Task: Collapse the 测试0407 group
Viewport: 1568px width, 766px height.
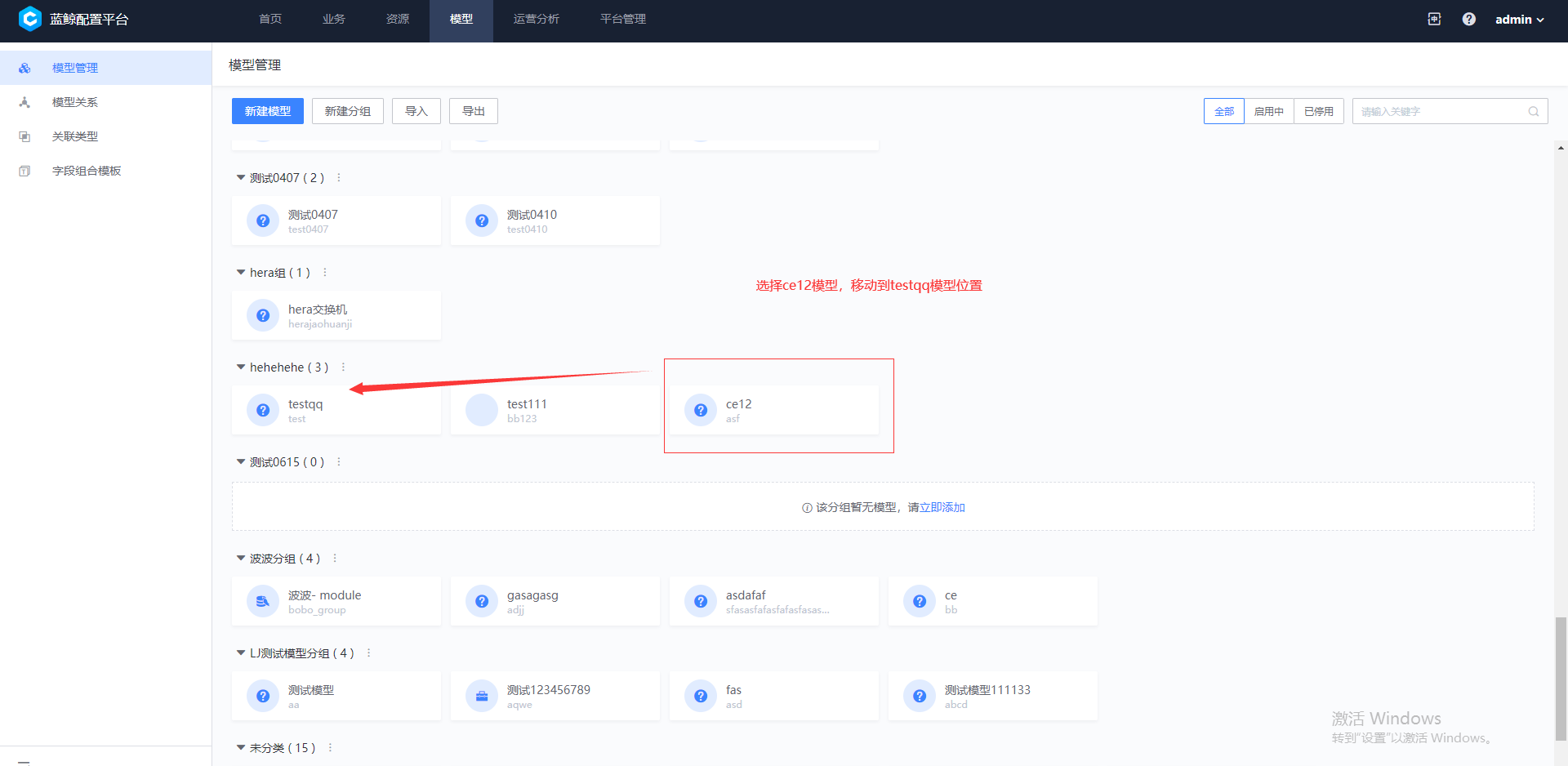Action: (x=240, y=177)
